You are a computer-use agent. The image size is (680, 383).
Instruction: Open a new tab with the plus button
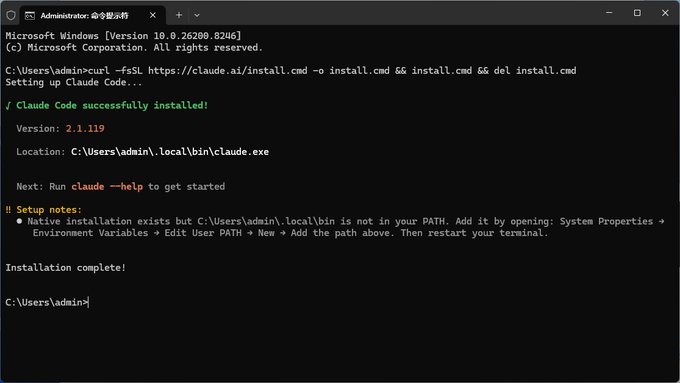179,15
